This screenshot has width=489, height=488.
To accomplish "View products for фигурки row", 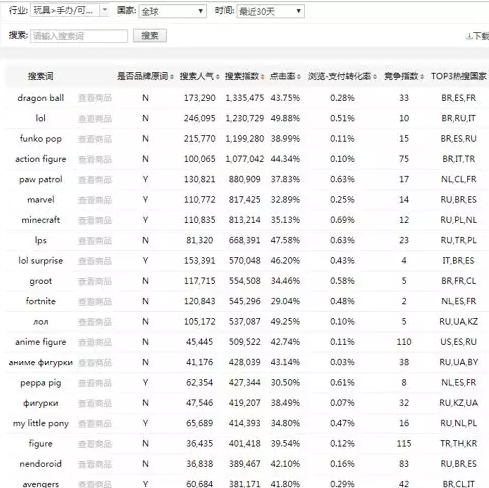I will tap(95, 403).
